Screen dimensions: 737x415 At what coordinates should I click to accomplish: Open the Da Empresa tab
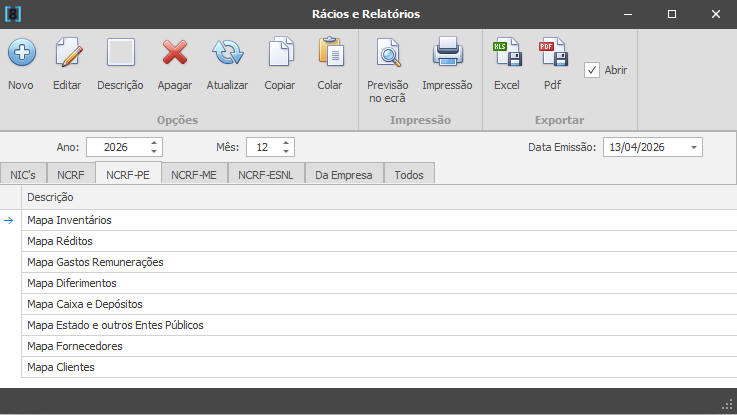(344, 175)
